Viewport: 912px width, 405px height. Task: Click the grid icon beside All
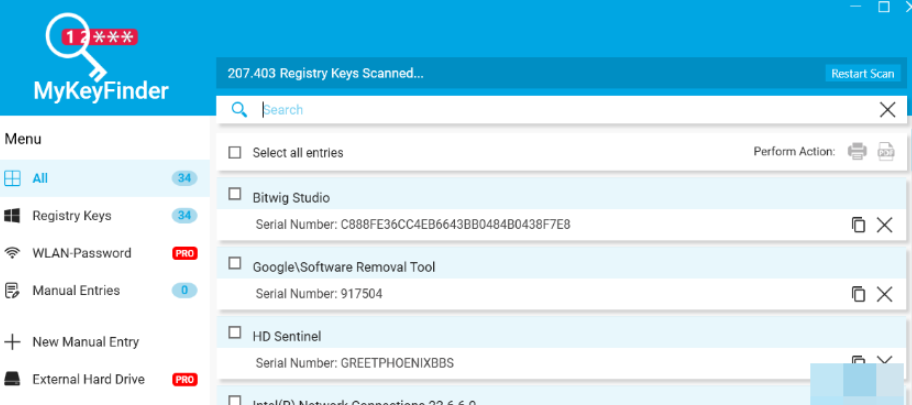point(12,178)
